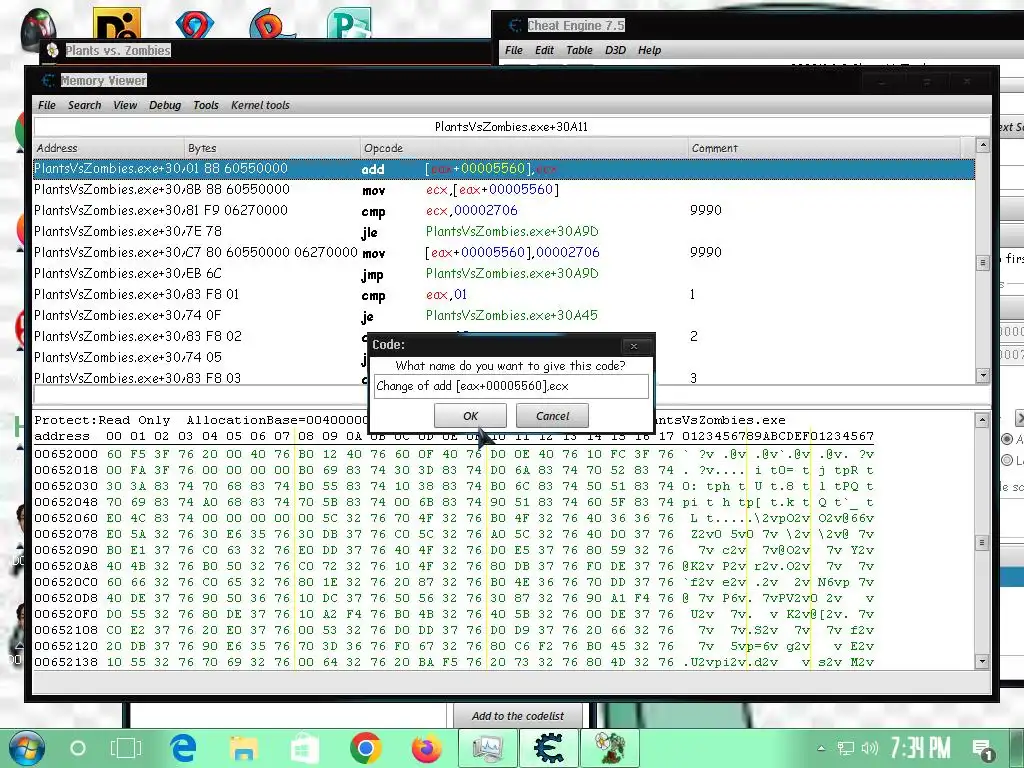Select hex row at address 006520C0
1024x768 pixels.
[x=454, y=582]
